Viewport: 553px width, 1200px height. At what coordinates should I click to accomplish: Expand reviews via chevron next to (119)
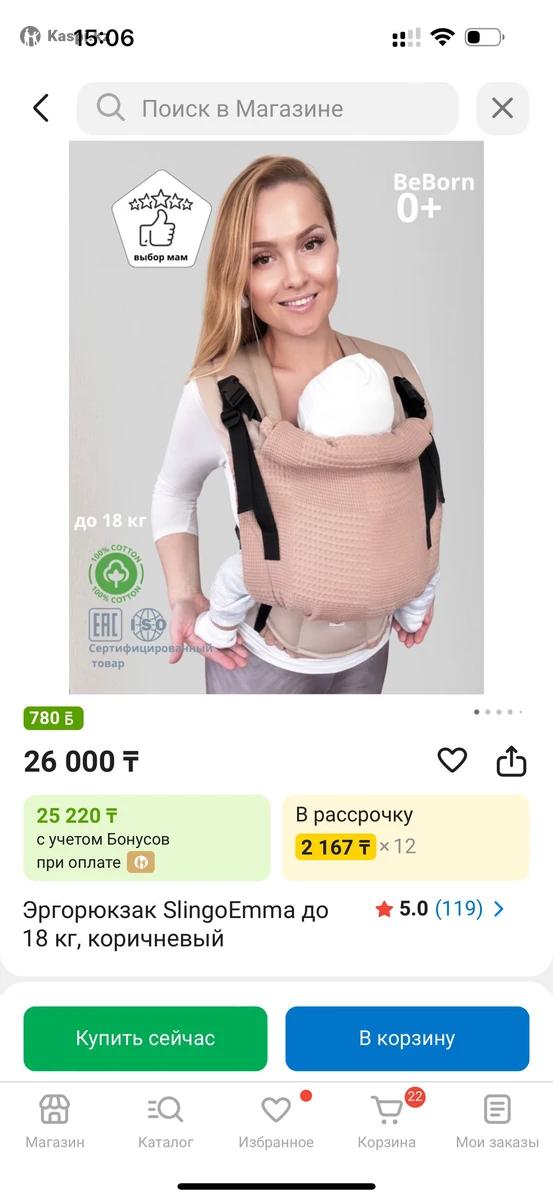[499, 909]
